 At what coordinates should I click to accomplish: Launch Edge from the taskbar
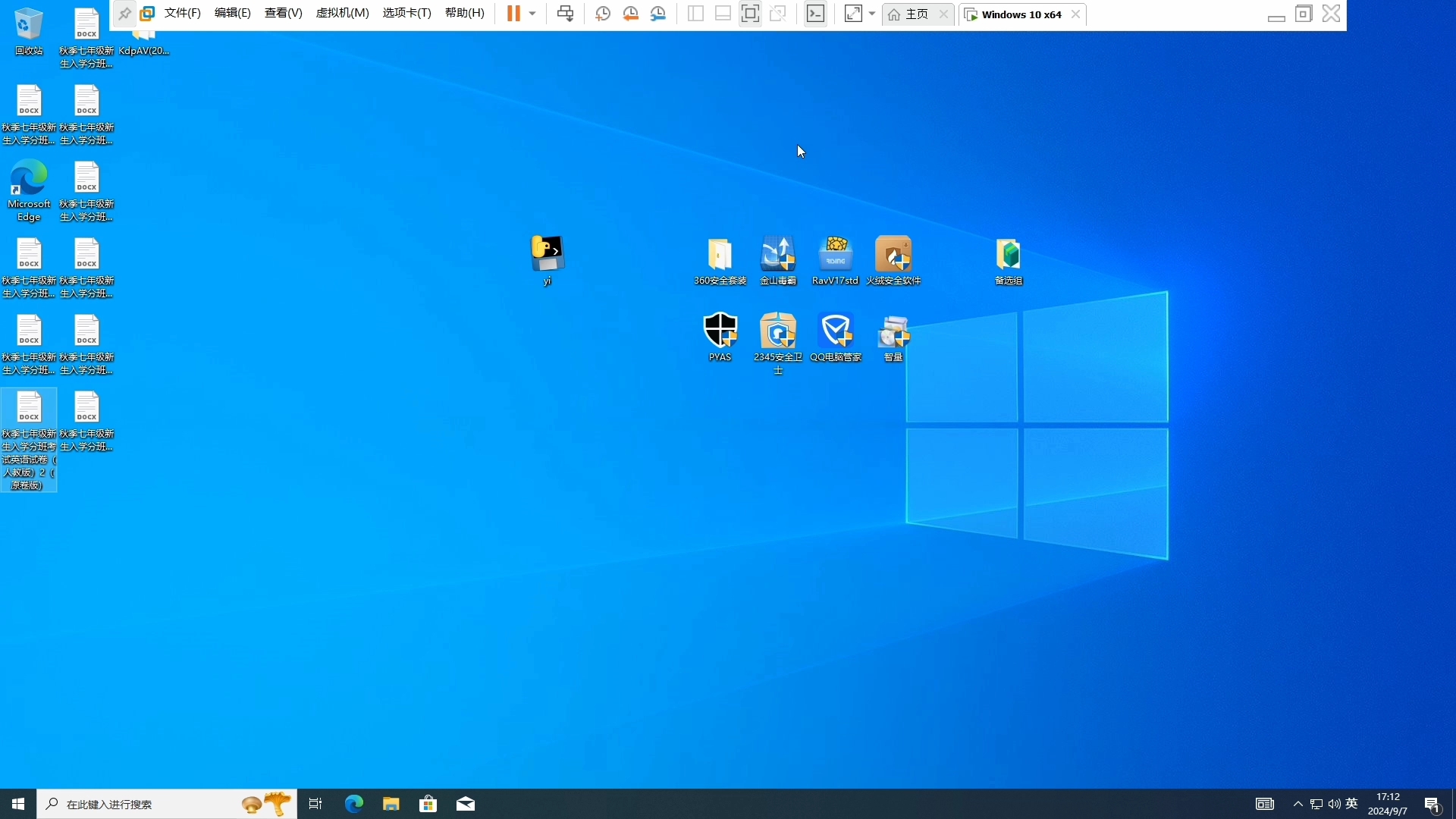354,804
